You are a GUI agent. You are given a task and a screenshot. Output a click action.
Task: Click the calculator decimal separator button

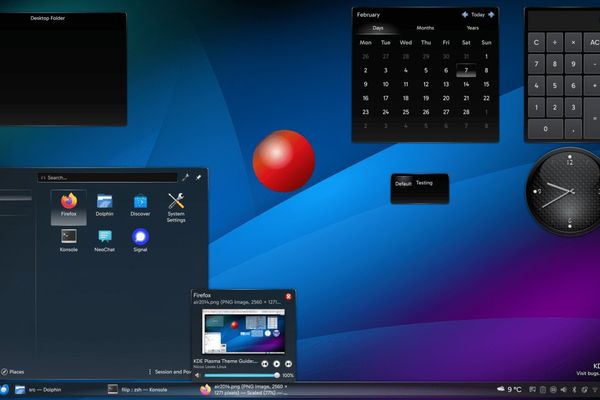[573, 129]
